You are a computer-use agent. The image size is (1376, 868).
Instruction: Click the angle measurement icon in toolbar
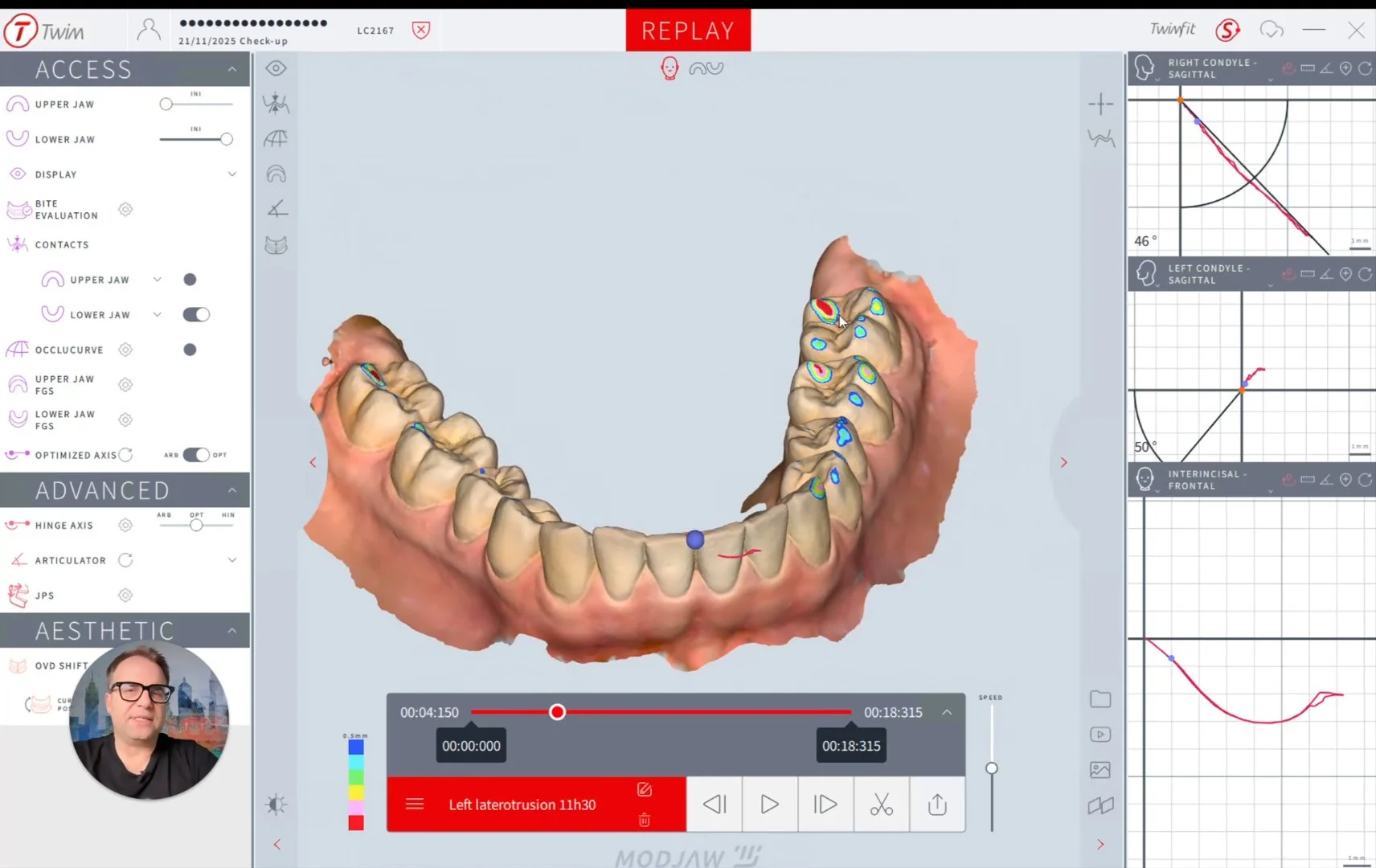click(x=276, y=209)
